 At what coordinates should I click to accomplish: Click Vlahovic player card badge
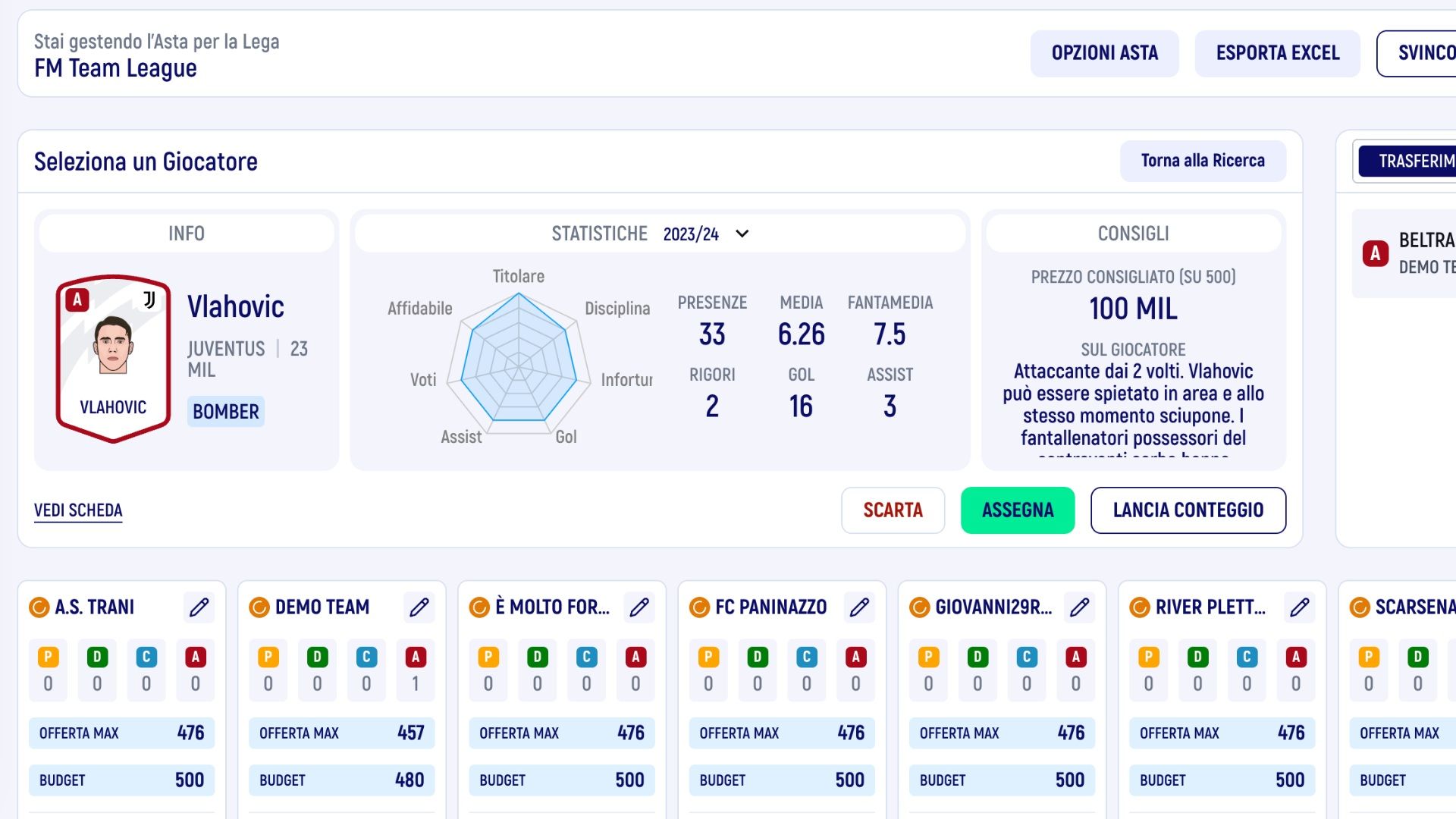113,358
